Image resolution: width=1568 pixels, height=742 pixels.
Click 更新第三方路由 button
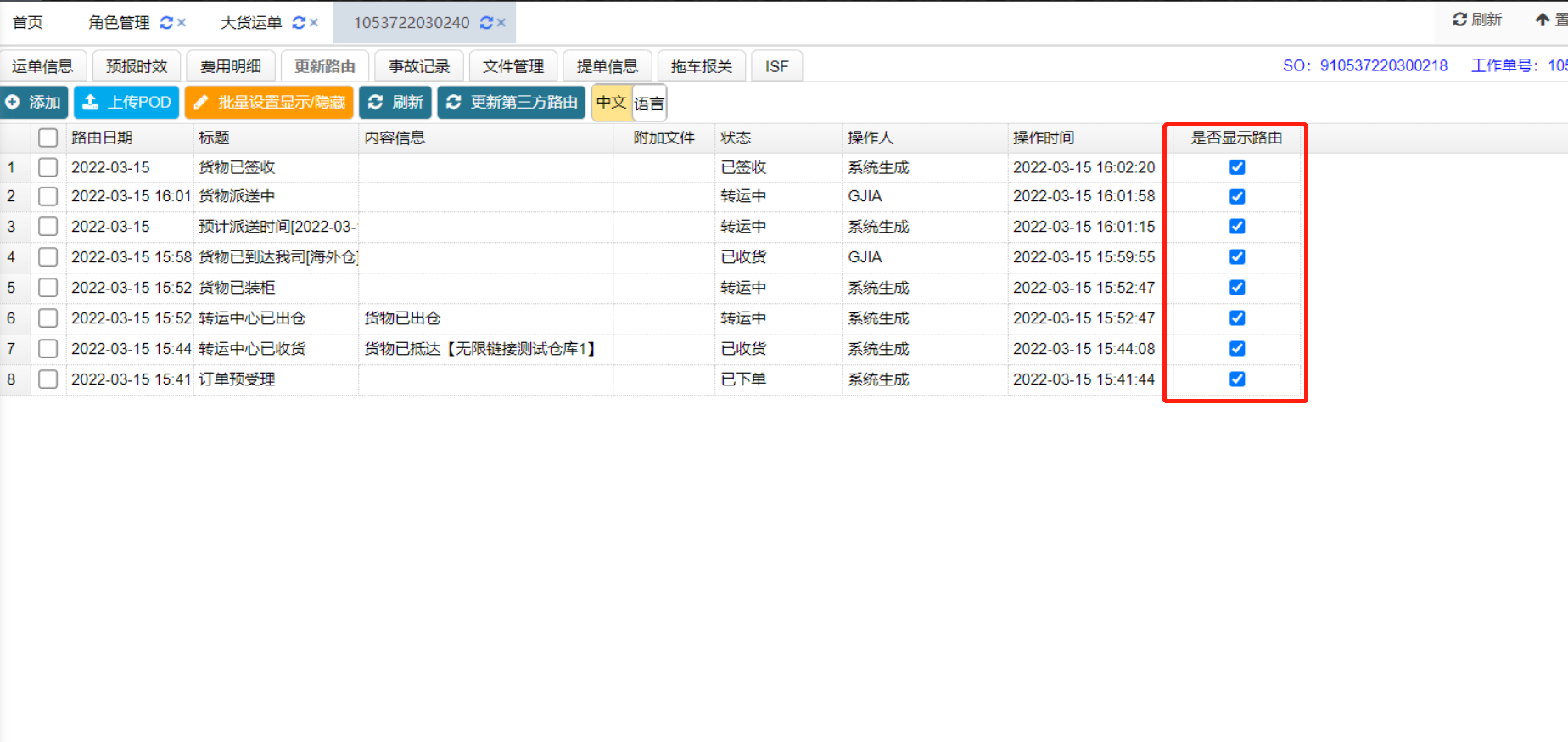tap(512, 103)
